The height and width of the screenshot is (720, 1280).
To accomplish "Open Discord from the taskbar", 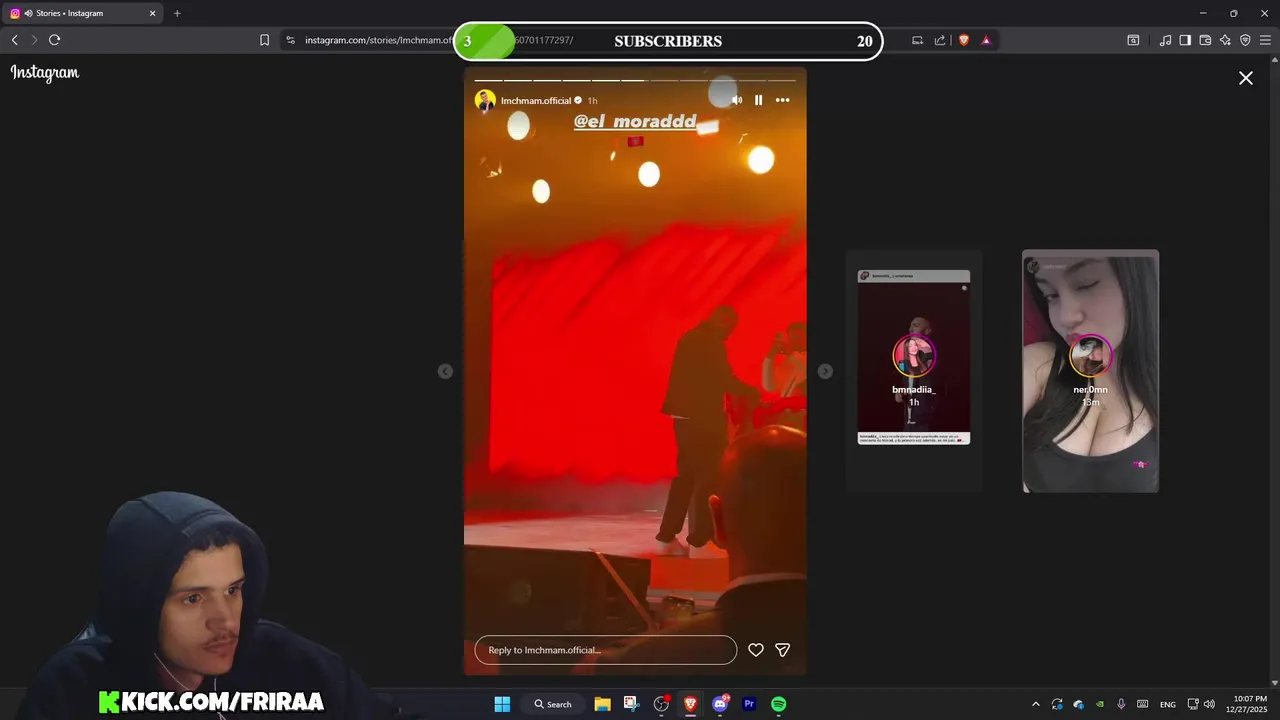I will (720, 704).
